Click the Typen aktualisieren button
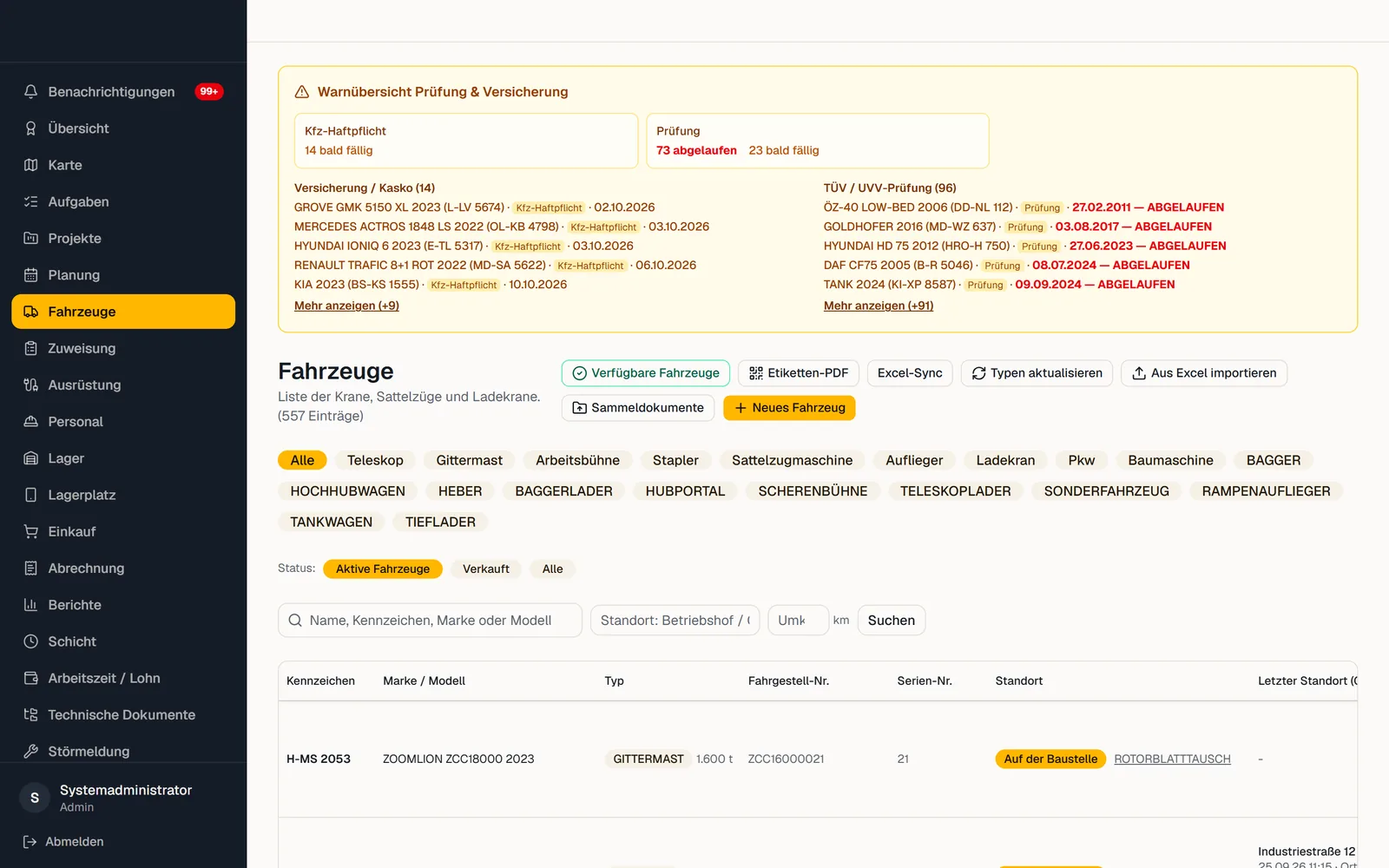The image size is (1389, 868). (x=1037, y=373)
